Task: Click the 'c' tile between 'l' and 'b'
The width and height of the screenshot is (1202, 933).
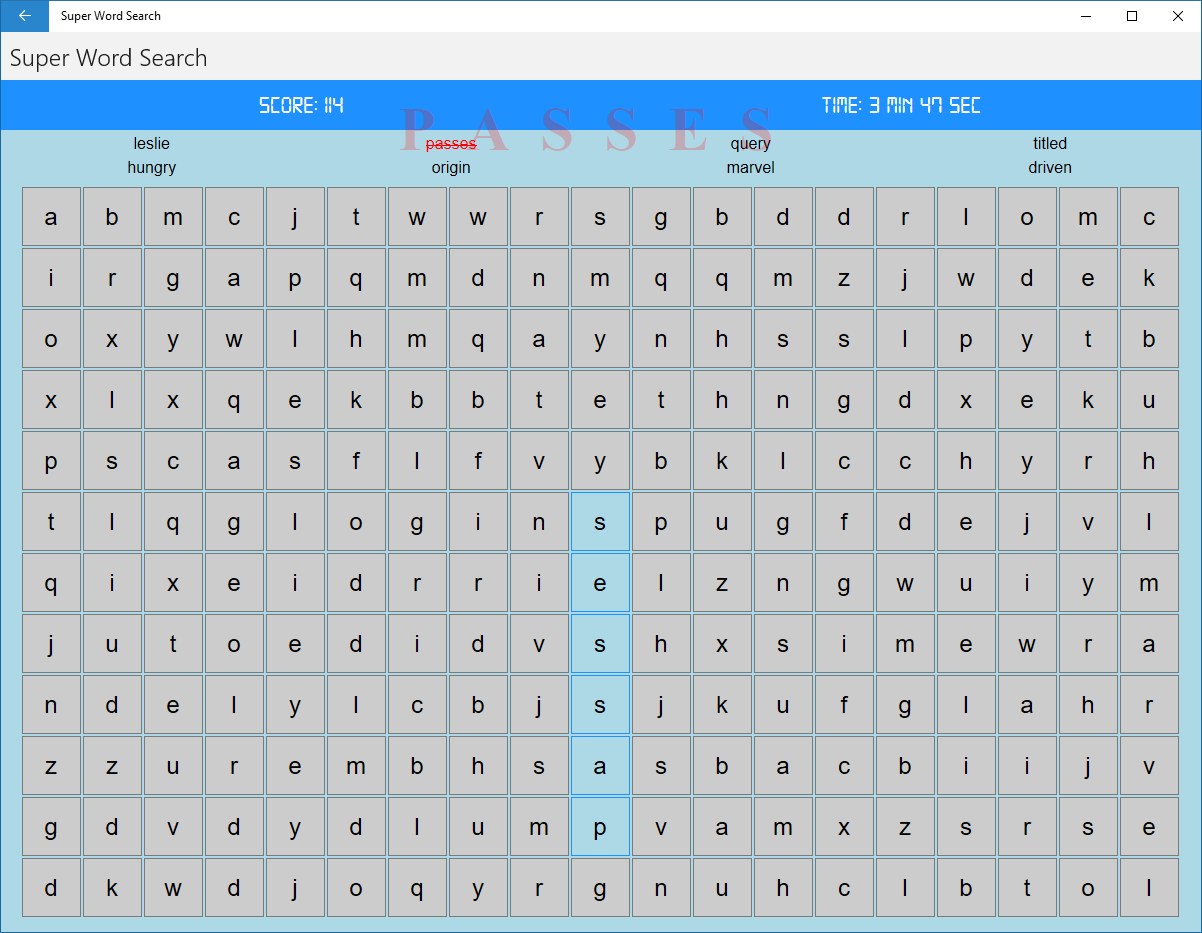Action: click(x=417, y=705)
